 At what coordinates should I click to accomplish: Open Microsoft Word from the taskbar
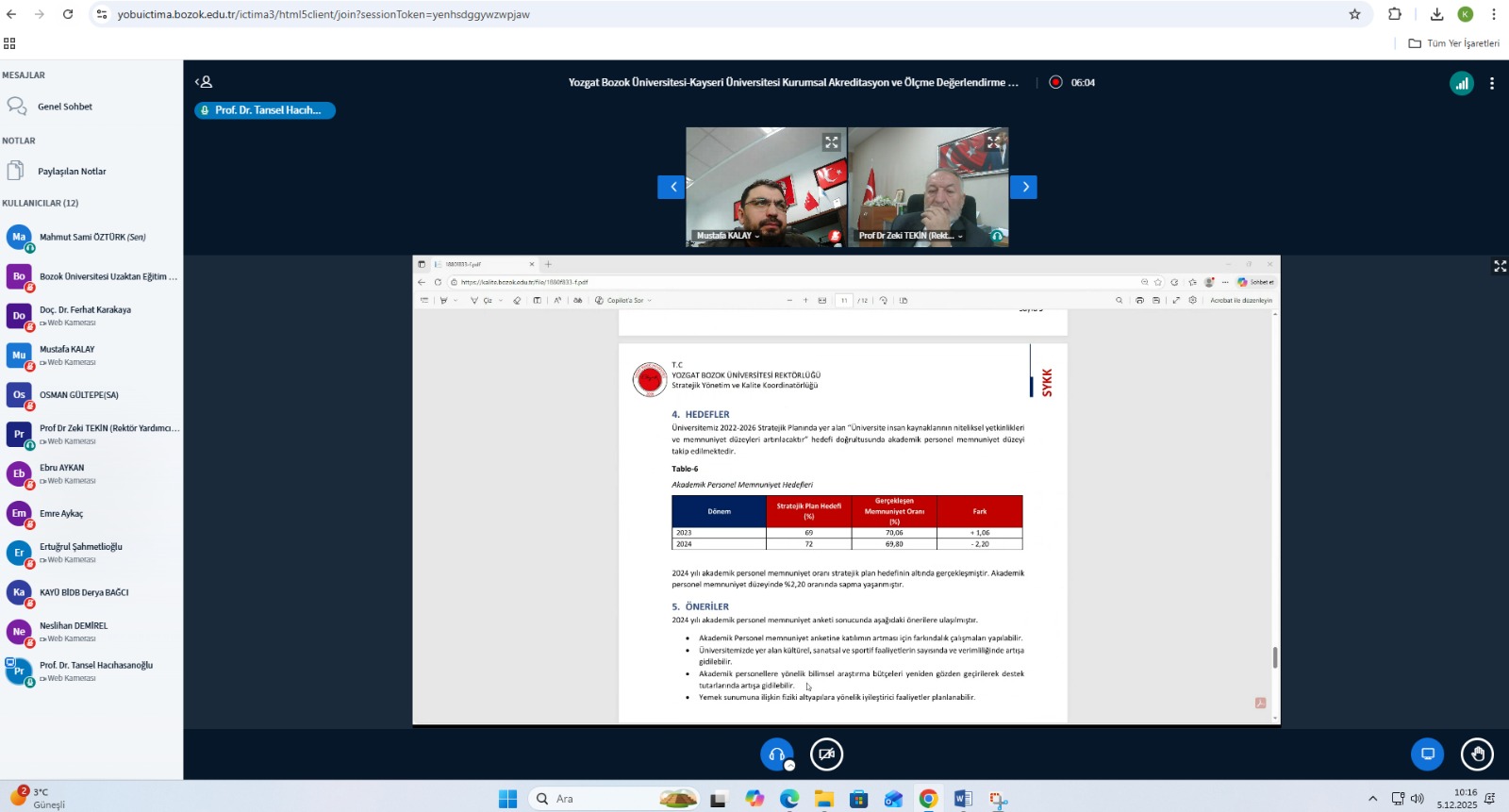(963, 799)
